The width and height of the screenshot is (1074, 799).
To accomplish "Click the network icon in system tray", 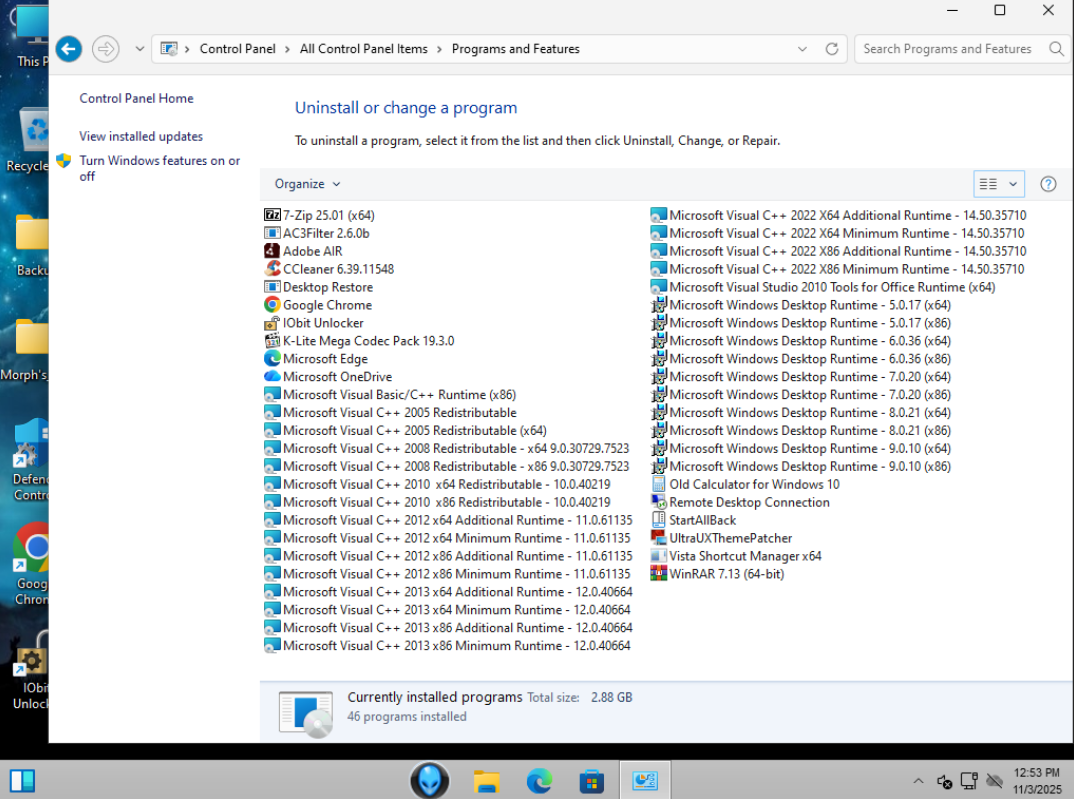I will (969, 781).
